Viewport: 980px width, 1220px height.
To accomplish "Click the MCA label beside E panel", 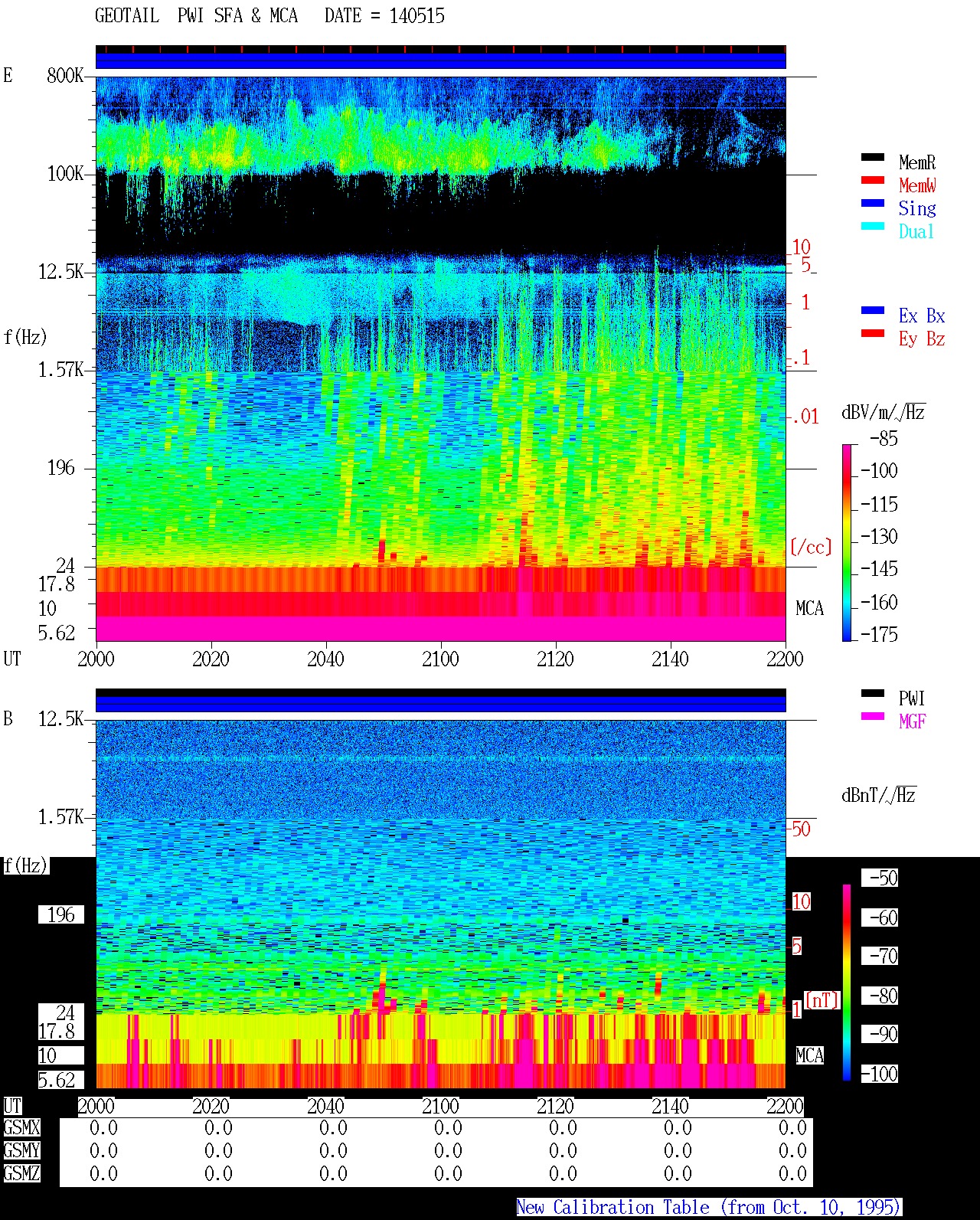I will pyautogui.click(x=809, y=608).
